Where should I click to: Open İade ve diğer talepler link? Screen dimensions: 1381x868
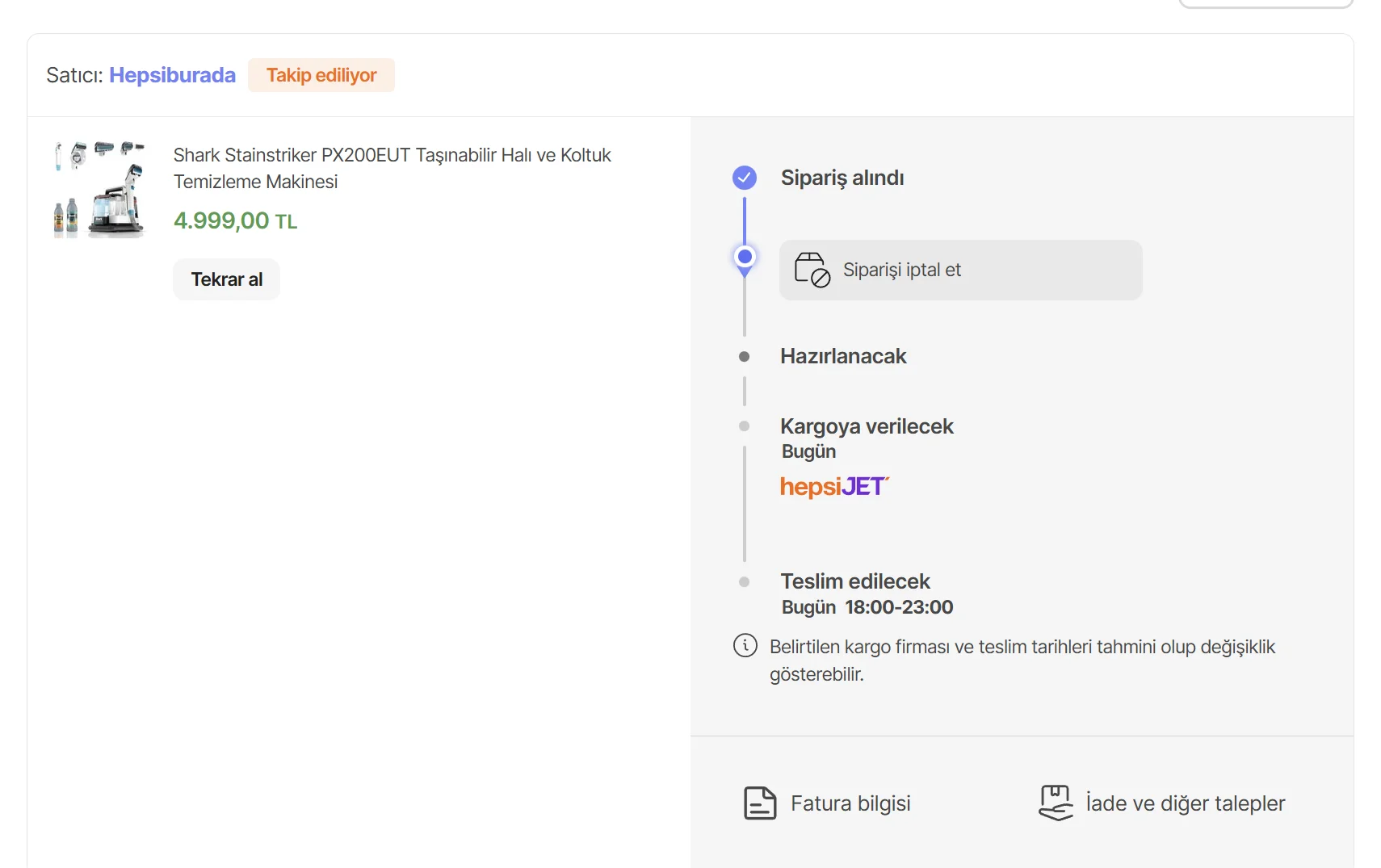click(1185, 803)
